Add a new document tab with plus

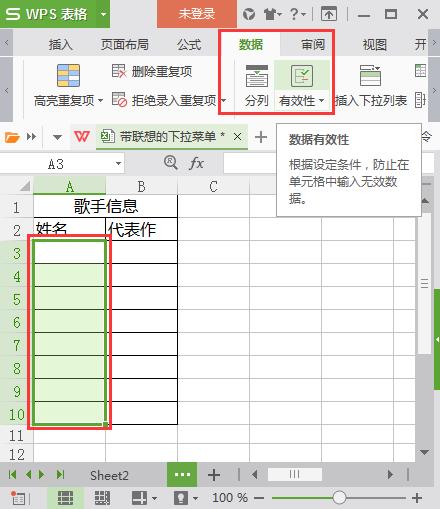(x=261, y=137)
